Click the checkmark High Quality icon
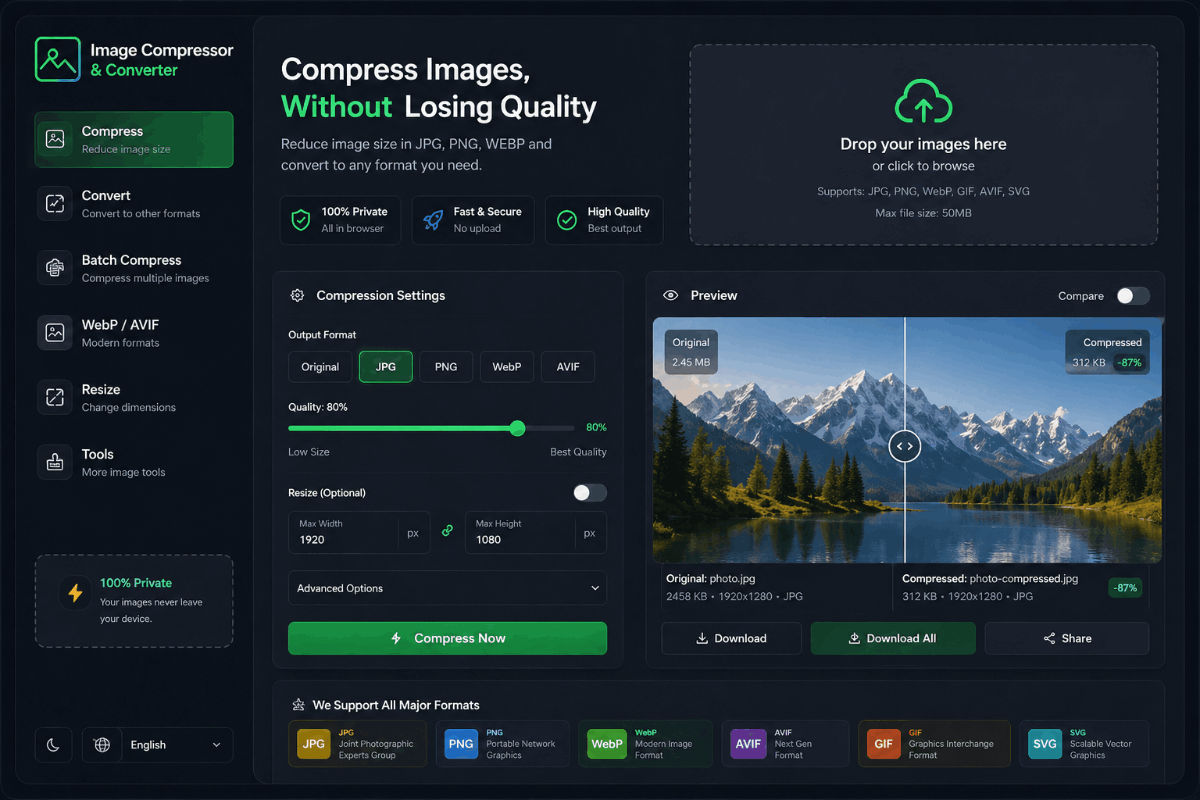Screen dimensions: 1200x800 567,220
